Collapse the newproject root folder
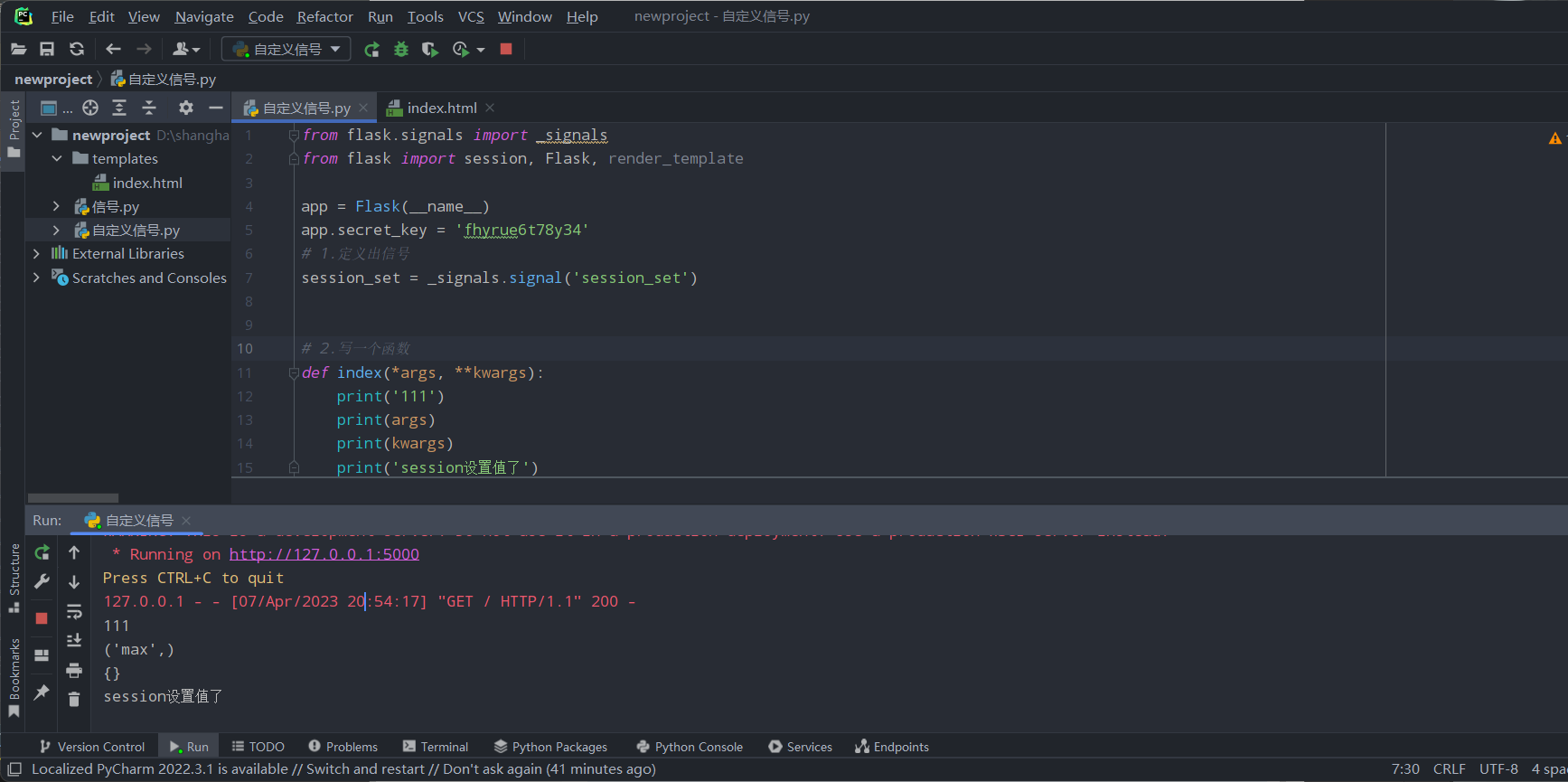 pos(37,135)
